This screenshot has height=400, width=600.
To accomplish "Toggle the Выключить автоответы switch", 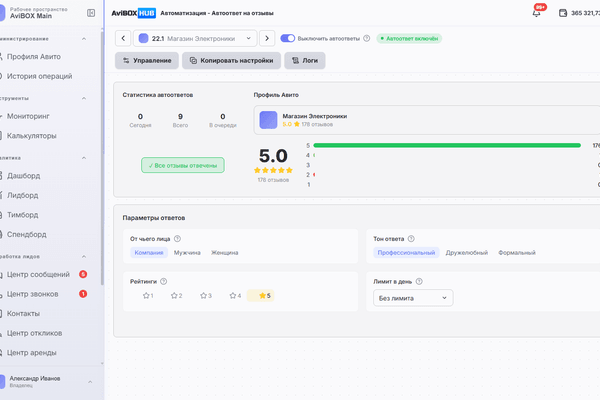I will click(288, 38).
